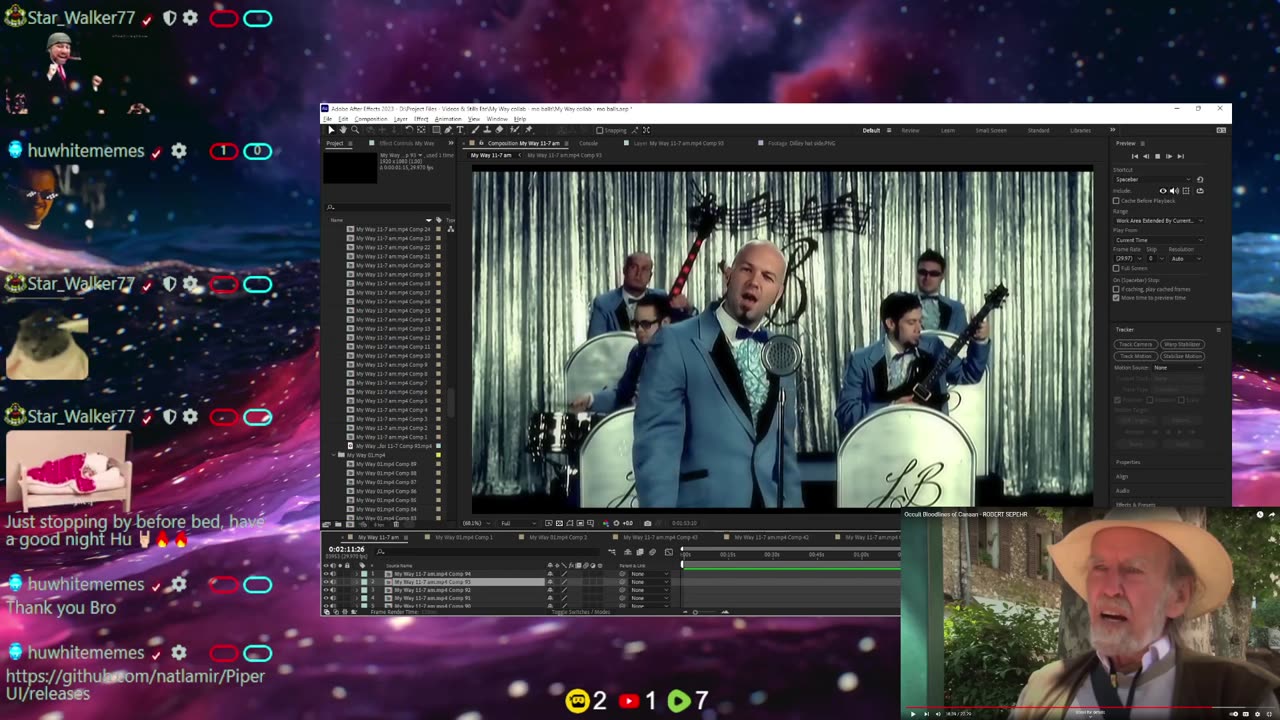Toggle 'If caching, play cached frames' checkbox
This screenshot has height=720, width=1280.
(1116, 290)
